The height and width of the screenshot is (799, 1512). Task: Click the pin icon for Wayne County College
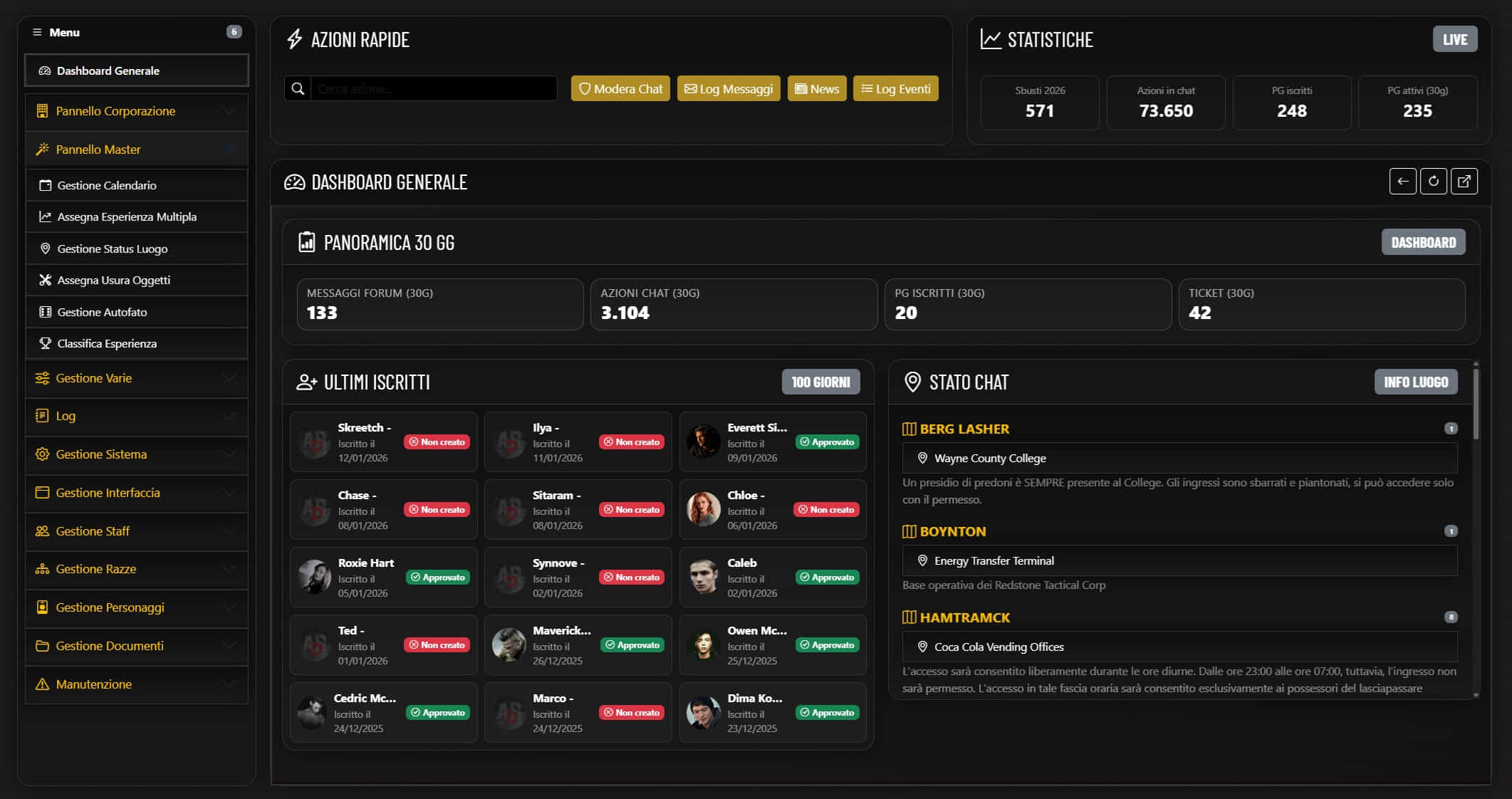pyautogui.click(x=922, y=458)
